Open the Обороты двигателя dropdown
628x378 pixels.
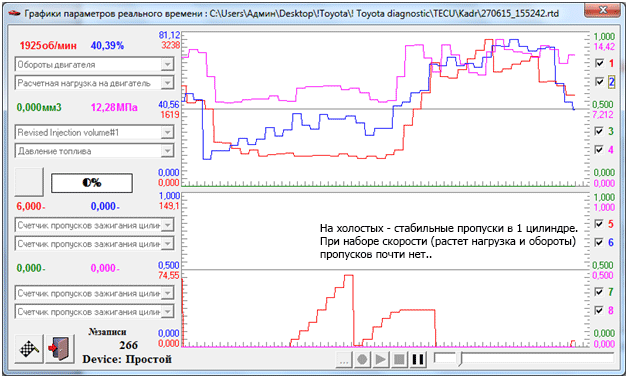click(x=95, y=64)
